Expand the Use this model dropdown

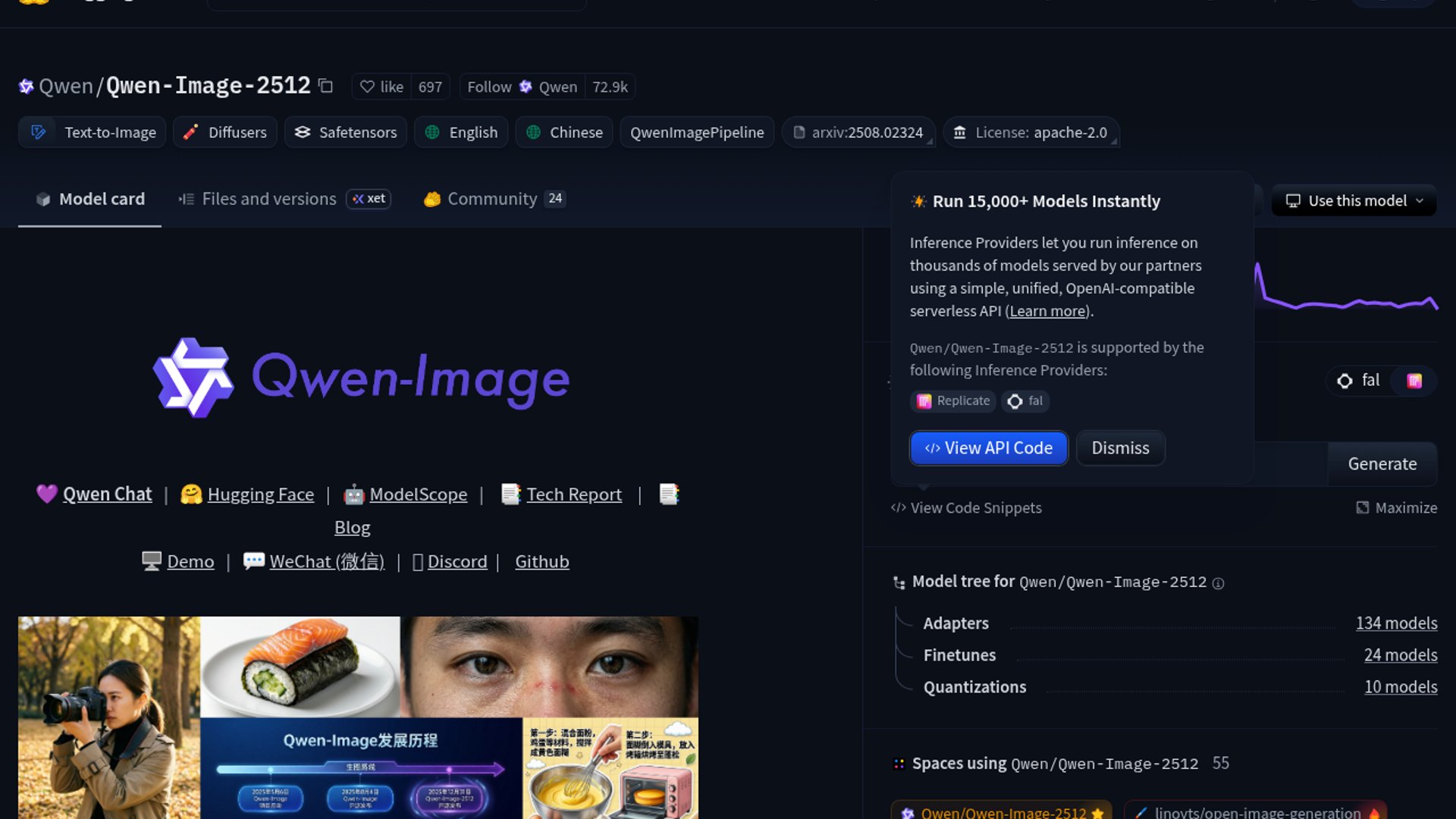click(x=1354, y=201)
